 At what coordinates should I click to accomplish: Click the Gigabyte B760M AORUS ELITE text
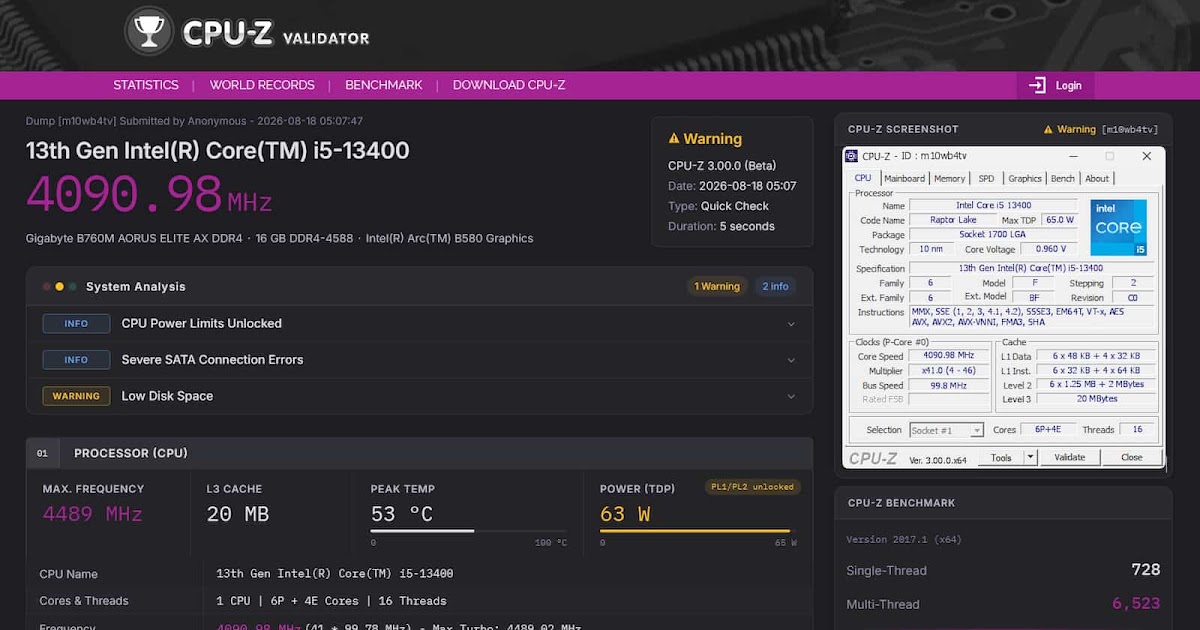pyautogui.click(x=134, y=239)
